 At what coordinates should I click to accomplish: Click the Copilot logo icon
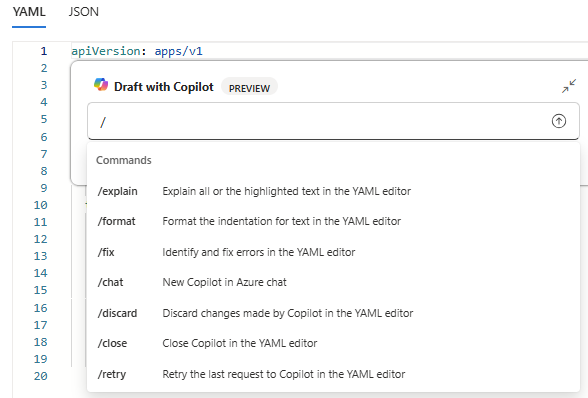tap(101, 85)
